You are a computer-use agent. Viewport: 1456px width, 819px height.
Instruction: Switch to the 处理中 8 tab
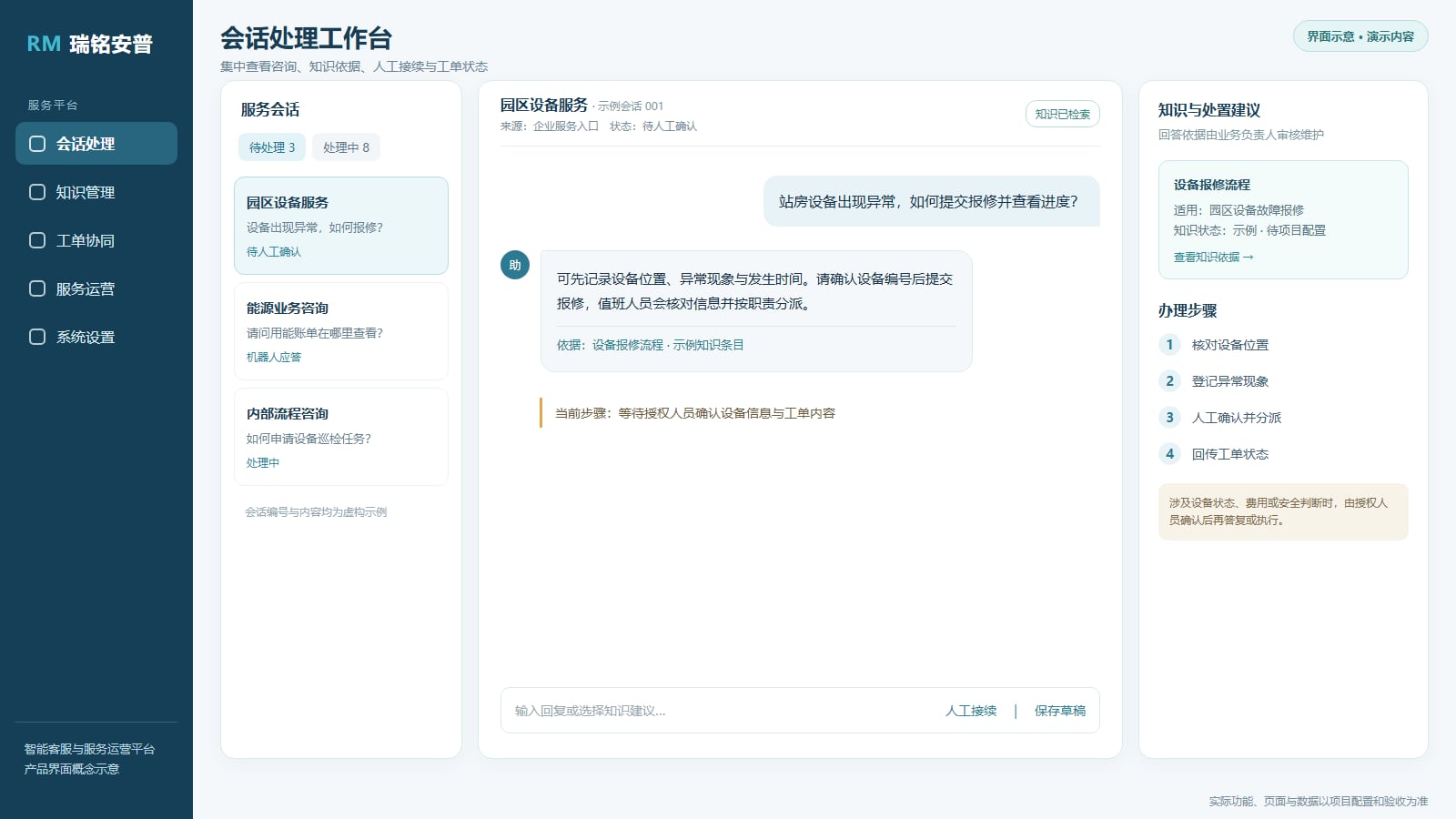pos(346,147)
